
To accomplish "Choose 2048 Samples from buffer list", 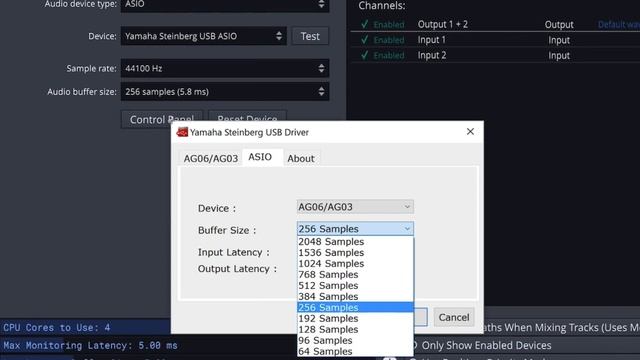I will (x=355, y=242).
